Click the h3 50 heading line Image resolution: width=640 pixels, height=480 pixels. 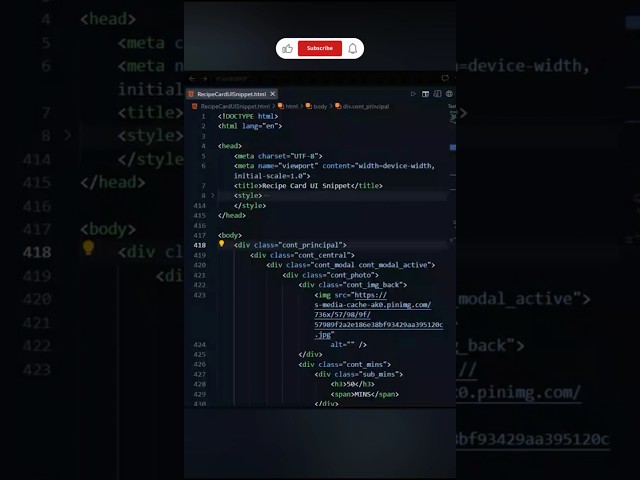click(353, 384)
